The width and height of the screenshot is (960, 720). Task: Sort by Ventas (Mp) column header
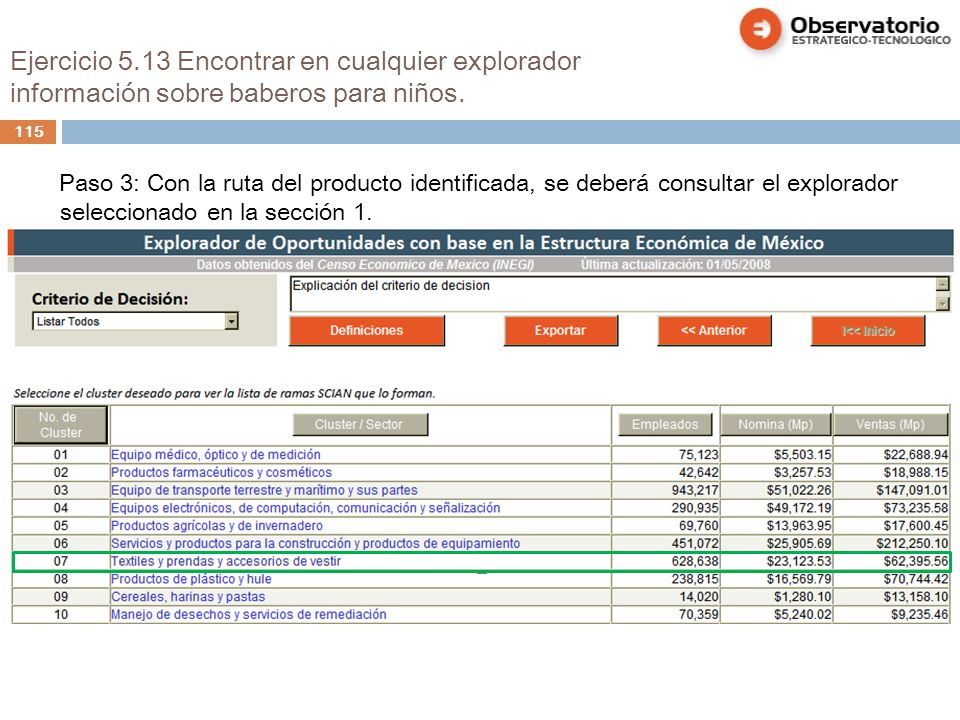890,424
